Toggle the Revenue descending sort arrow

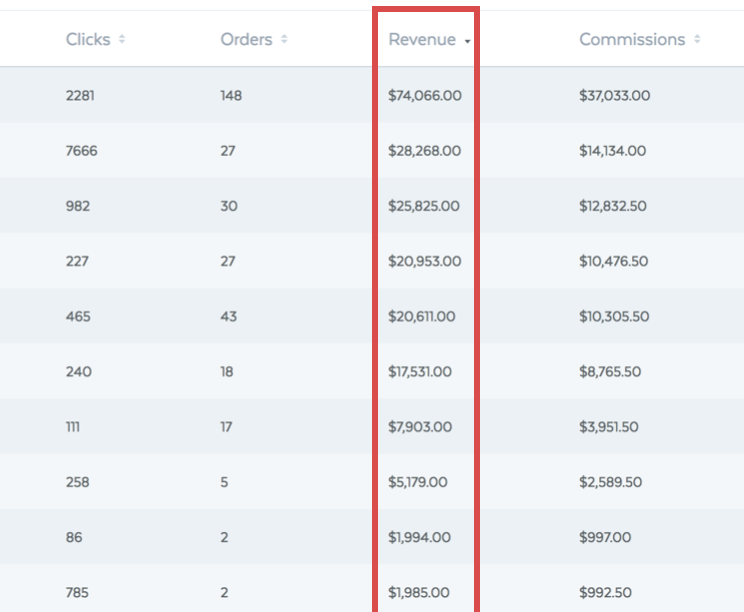(467, 42)
